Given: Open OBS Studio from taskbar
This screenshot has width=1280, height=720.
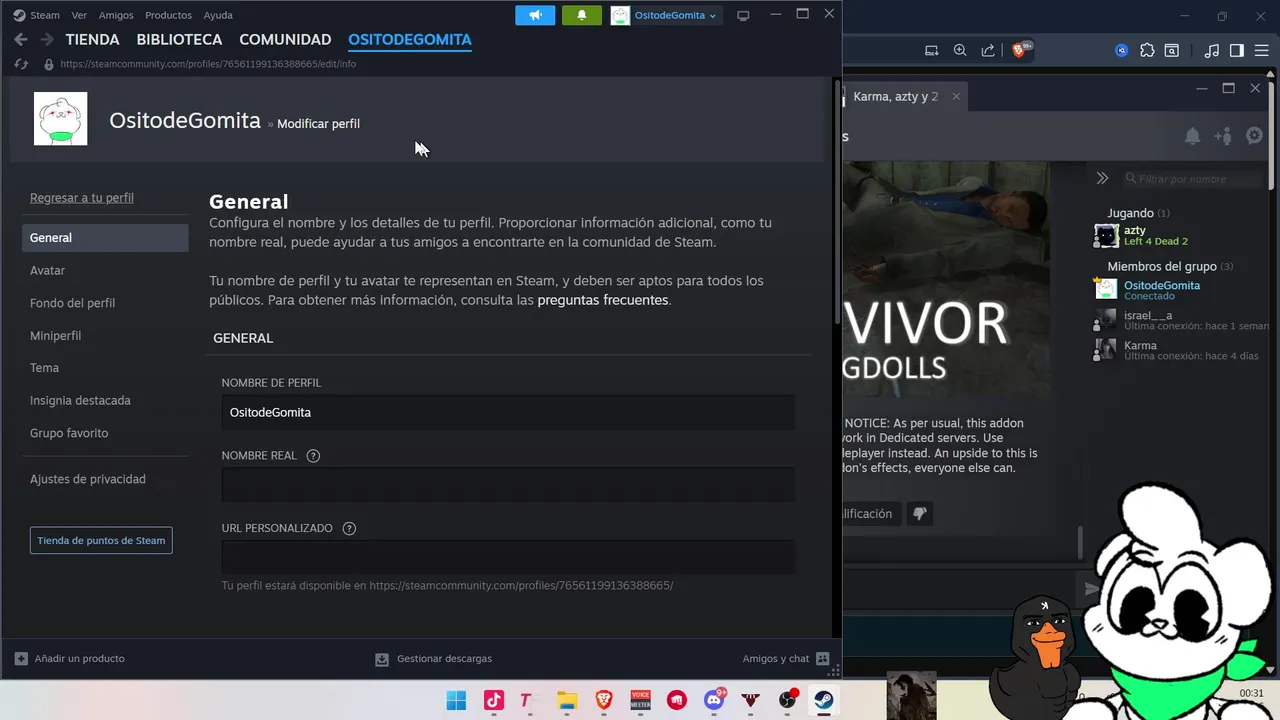Looking at the screenshot, I should [x=788, y=700].
